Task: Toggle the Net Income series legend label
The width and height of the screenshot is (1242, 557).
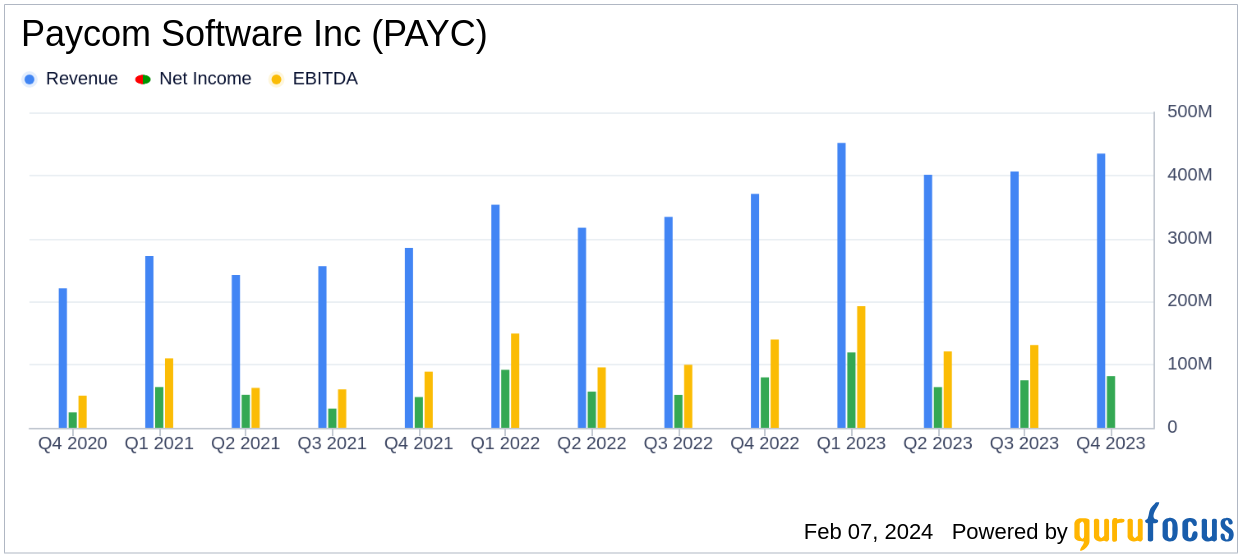Action: tap(205, 79)
